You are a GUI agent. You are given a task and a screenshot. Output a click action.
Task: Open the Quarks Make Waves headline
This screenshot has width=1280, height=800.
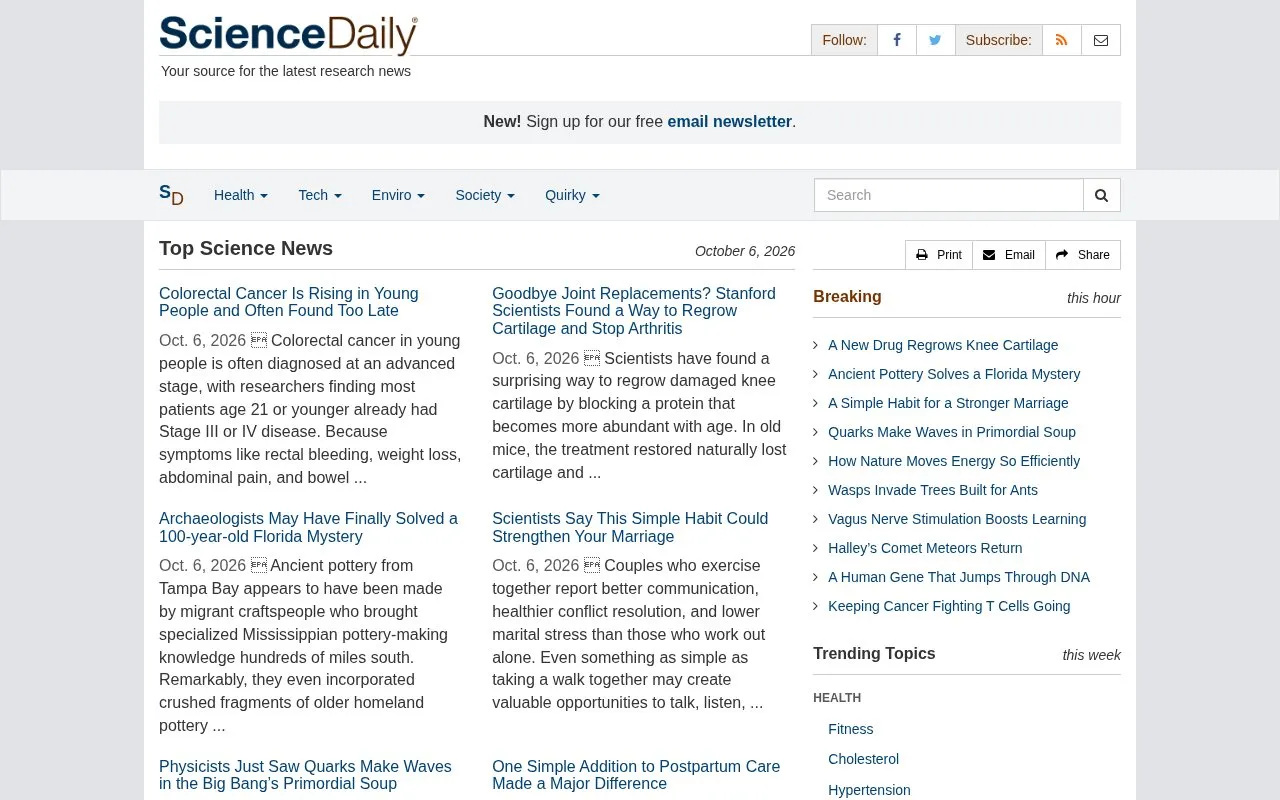[305, 775]
